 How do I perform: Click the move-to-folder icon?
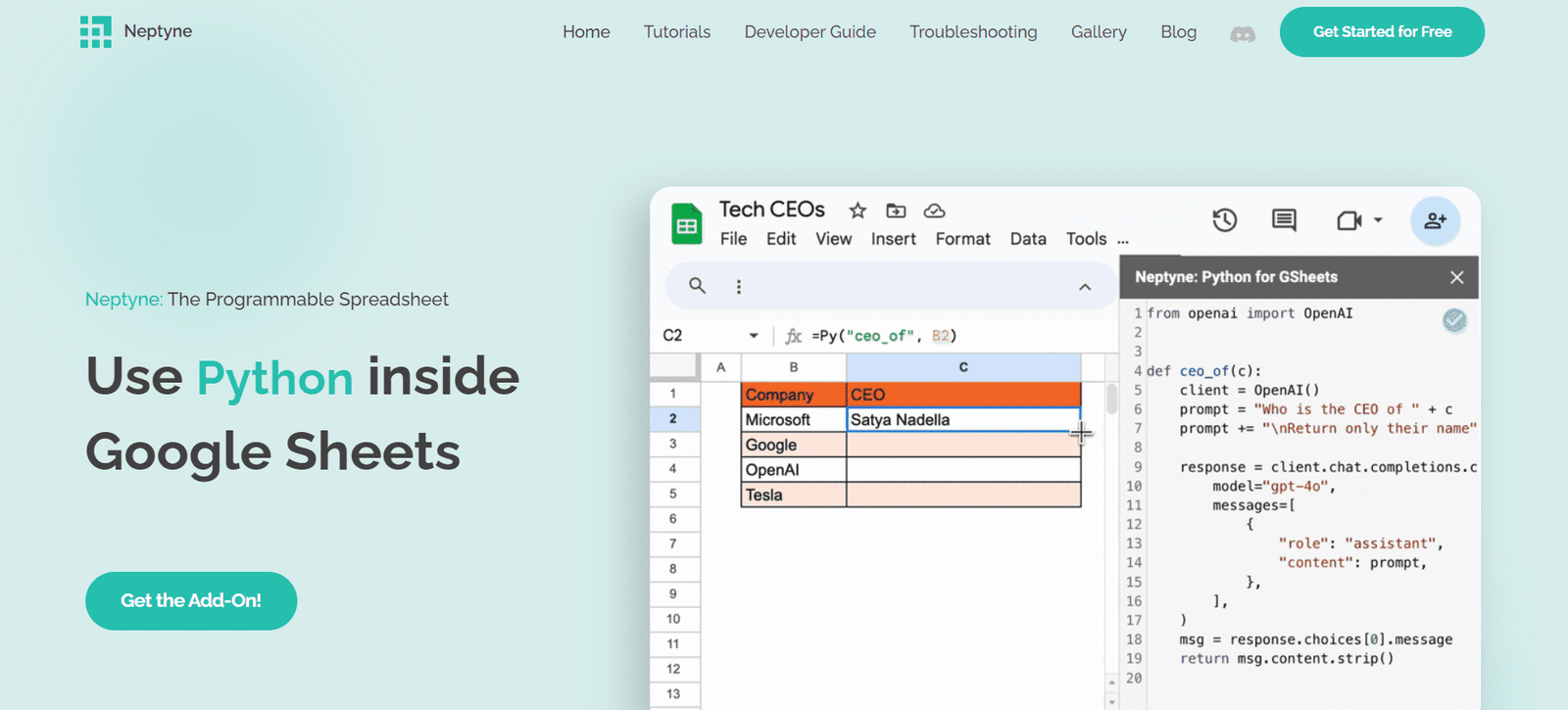point(896,211)
